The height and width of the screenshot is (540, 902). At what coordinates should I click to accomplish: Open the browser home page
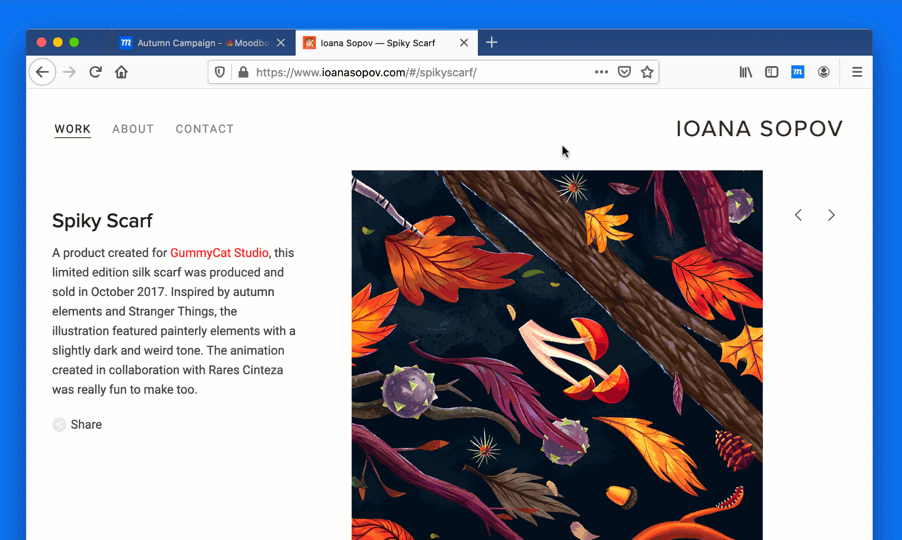tap(121, 72)
